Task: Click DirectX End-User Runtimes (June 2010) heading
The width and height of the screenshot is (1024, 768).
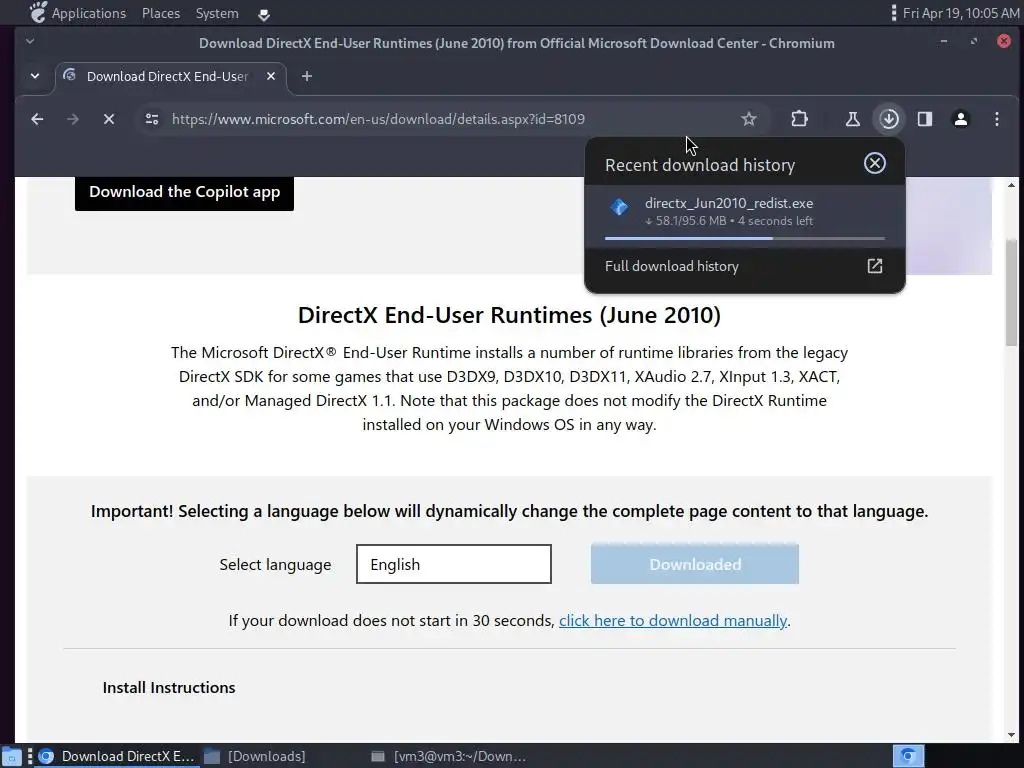Action: click(x=509, y=315)
